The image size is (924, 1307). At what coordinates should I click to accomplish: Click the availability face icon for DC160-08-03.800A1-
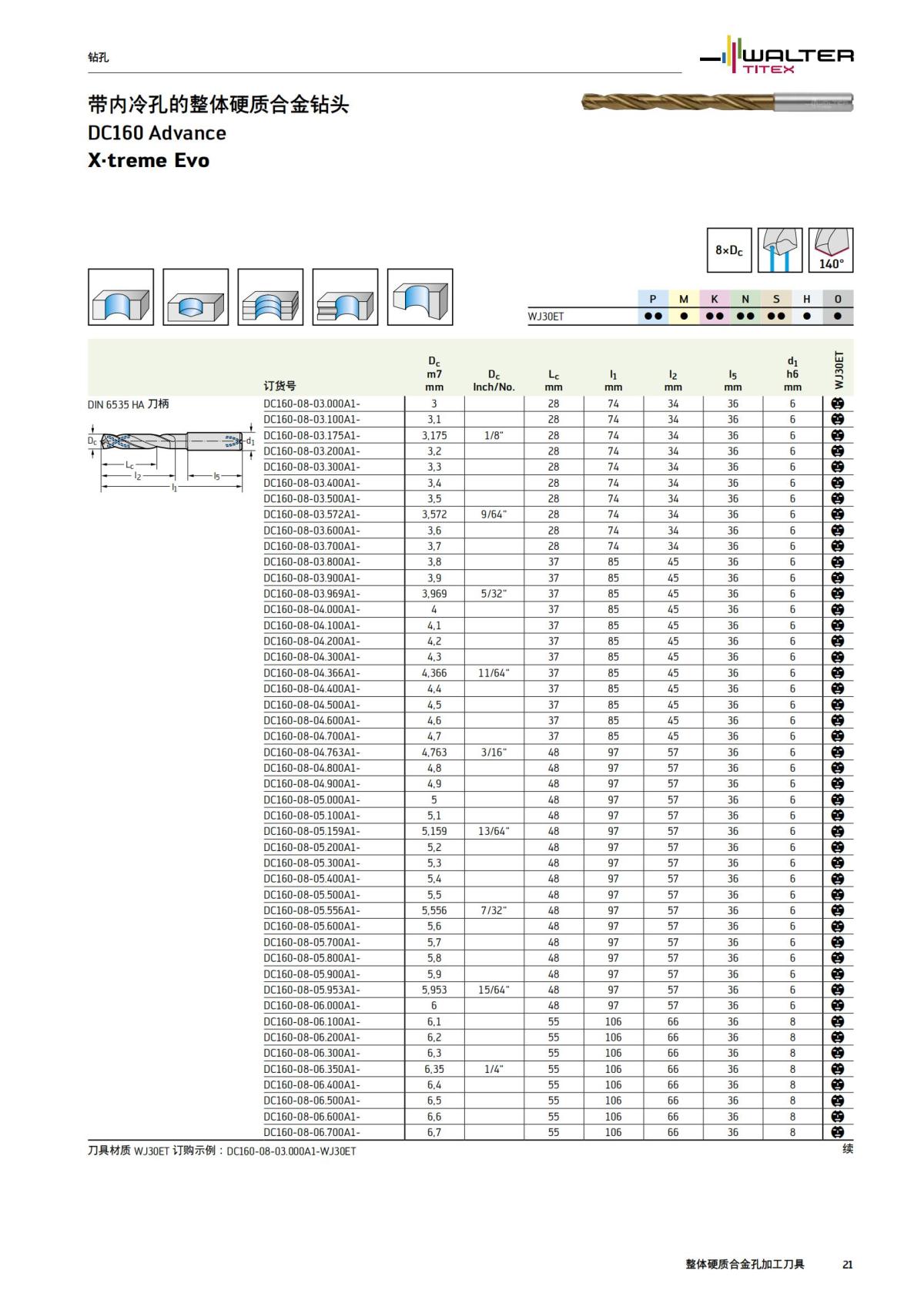(x=838, y=562)
